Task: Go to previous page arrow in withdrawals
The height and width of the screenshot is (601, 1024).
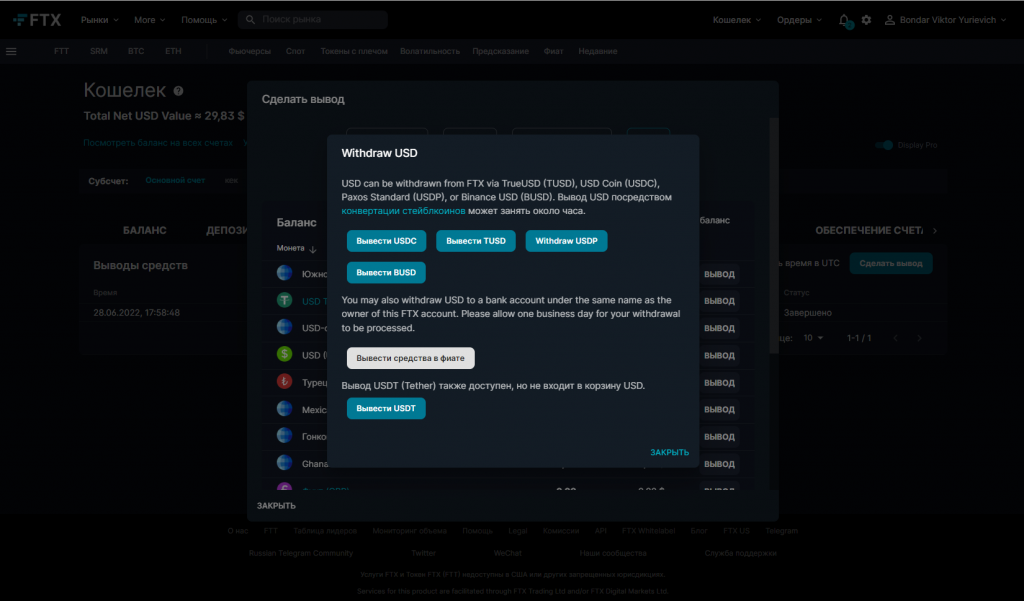Action: pos(895,338)
